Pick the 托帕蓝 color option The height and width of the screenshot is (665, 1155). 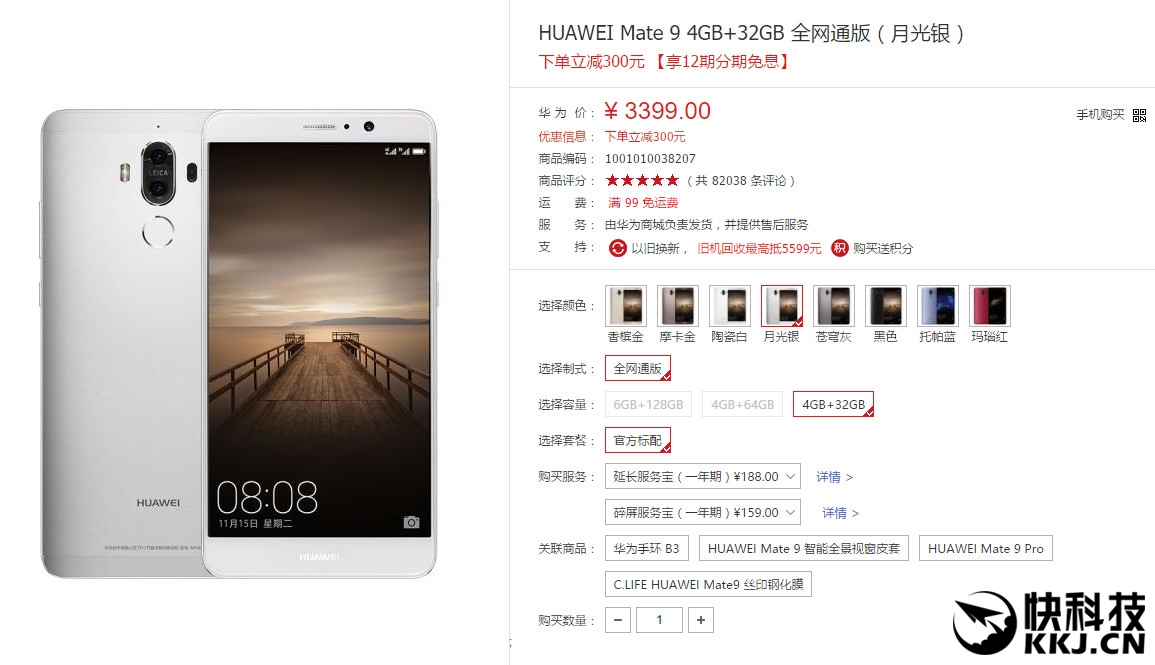[x=938, y=306]
